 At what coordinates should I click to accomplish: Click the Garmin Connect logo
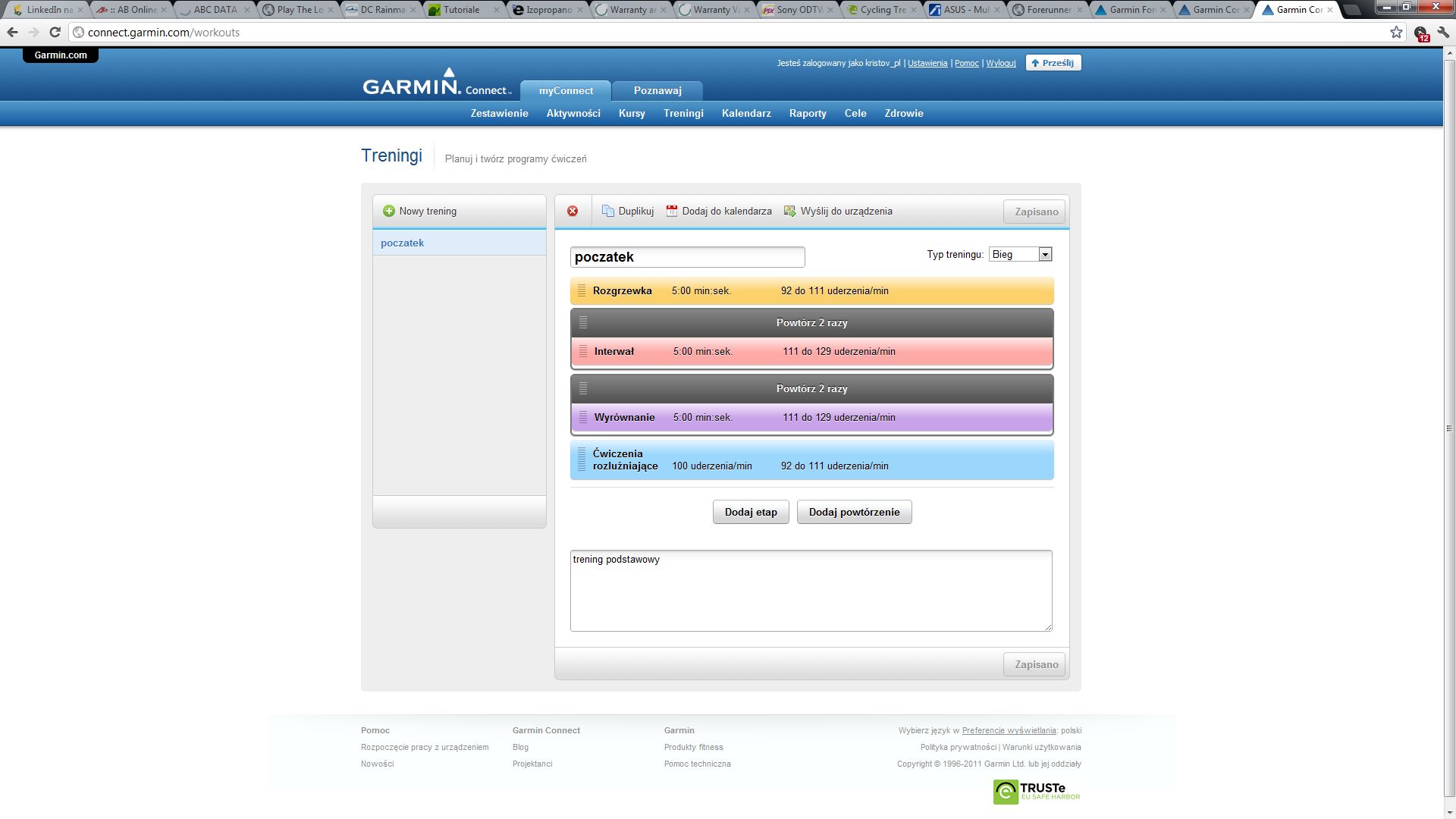point(437,83)
